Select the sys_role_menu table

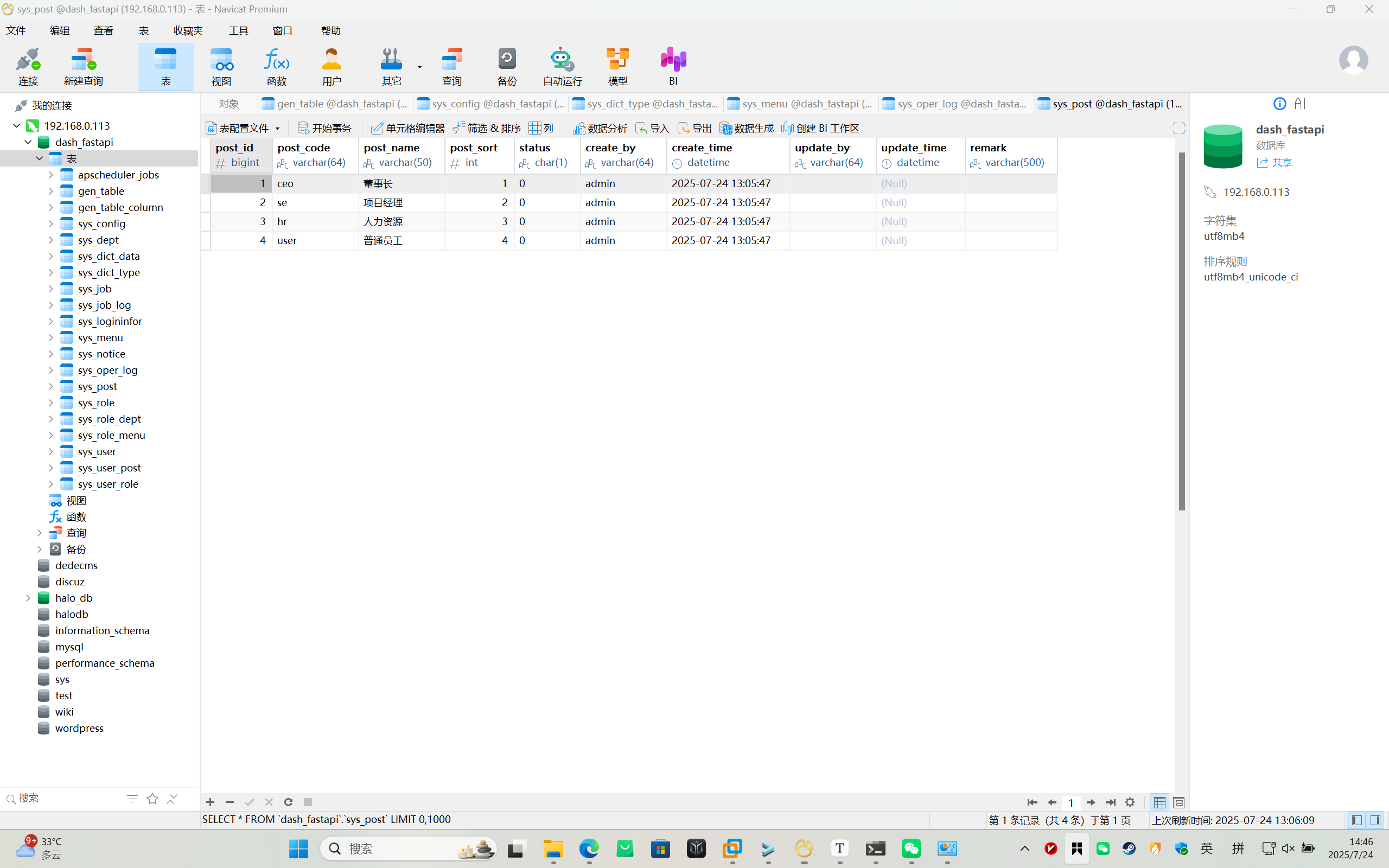click(111, 435)
